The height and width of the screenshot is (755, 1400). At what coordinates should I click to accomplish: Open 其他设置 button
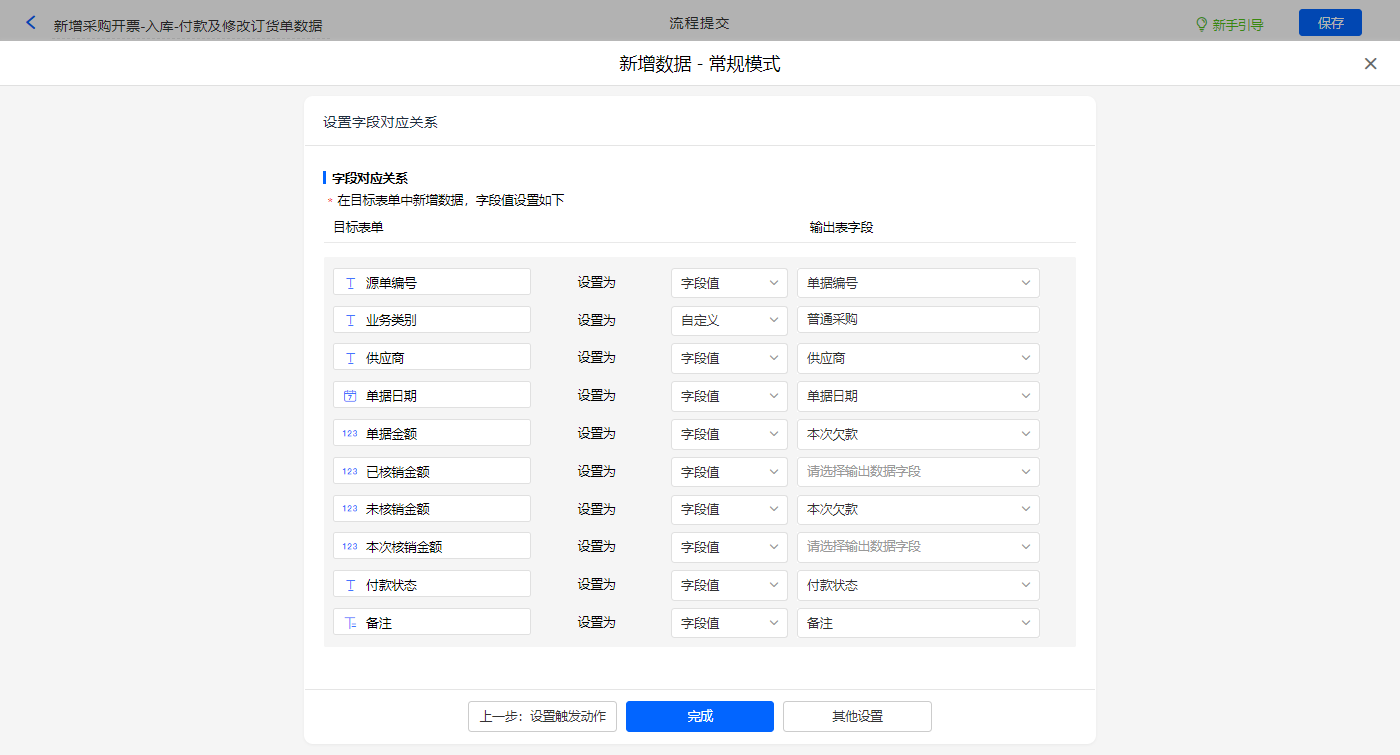click(x=857, y=716)
